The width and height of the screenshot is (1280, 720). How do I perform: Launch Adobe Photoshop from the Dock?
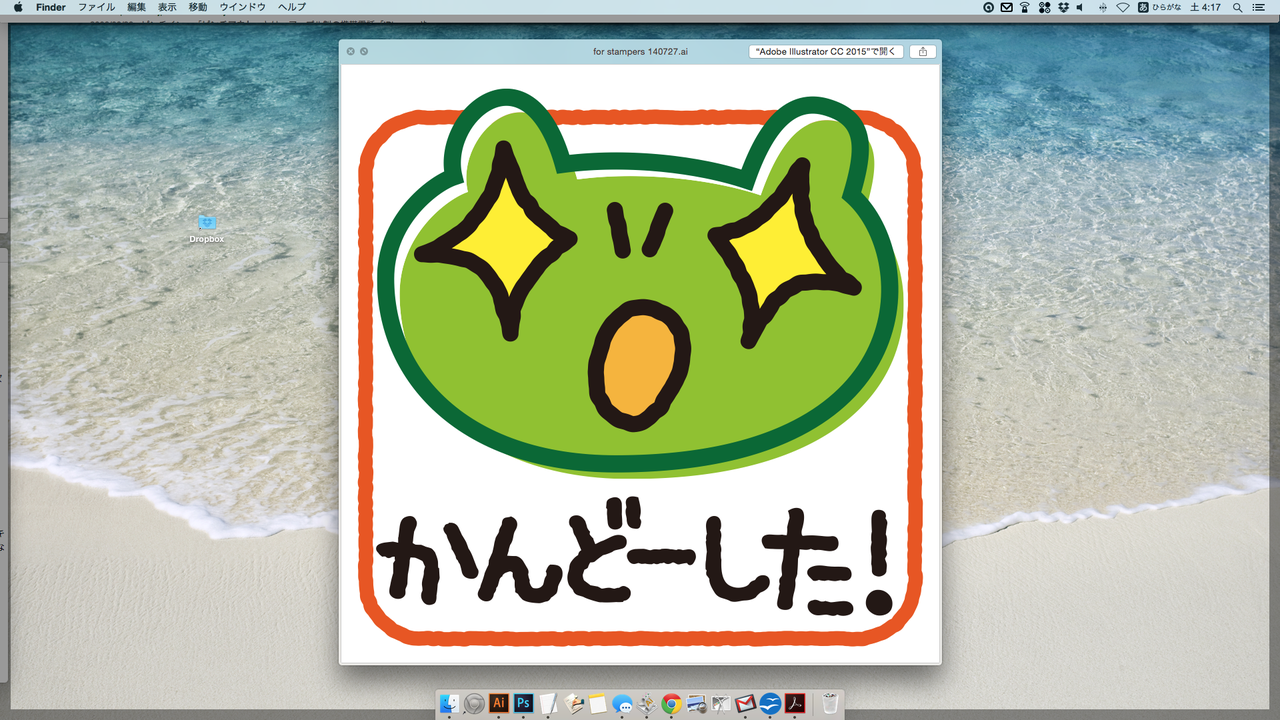click(x=523, y=704)
